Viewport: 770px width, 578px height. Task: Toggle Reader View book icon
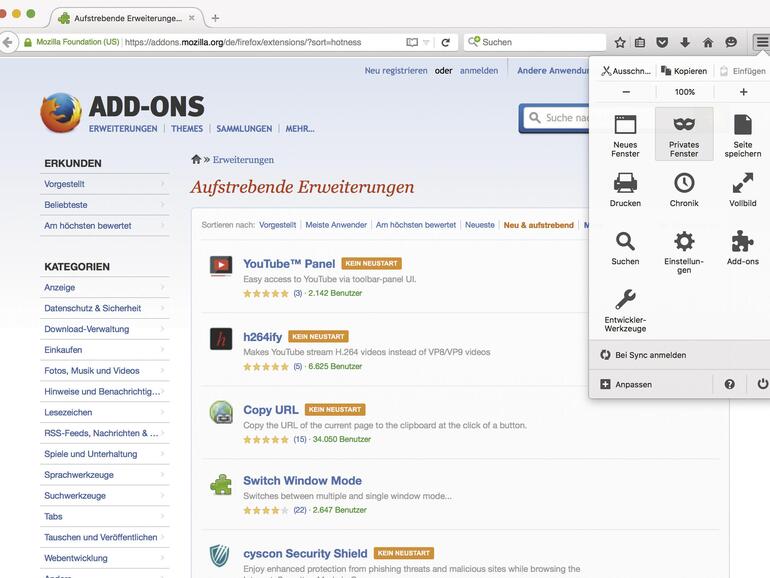[x=412, y=42]
